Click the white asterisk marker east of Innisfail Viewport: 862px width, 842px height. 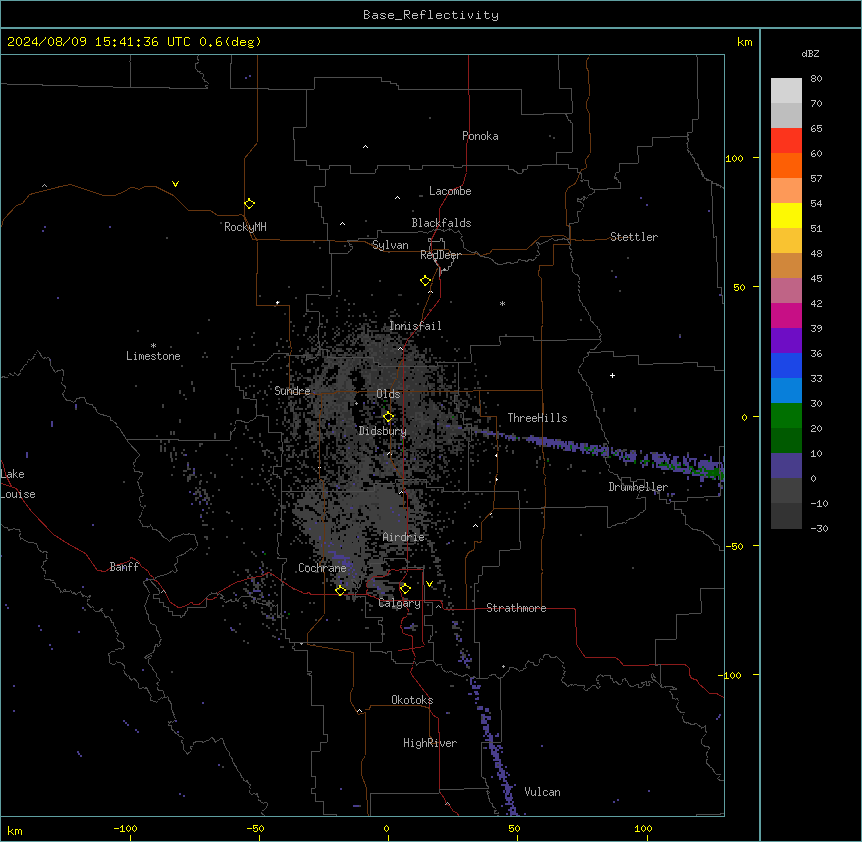coord(502,303)
